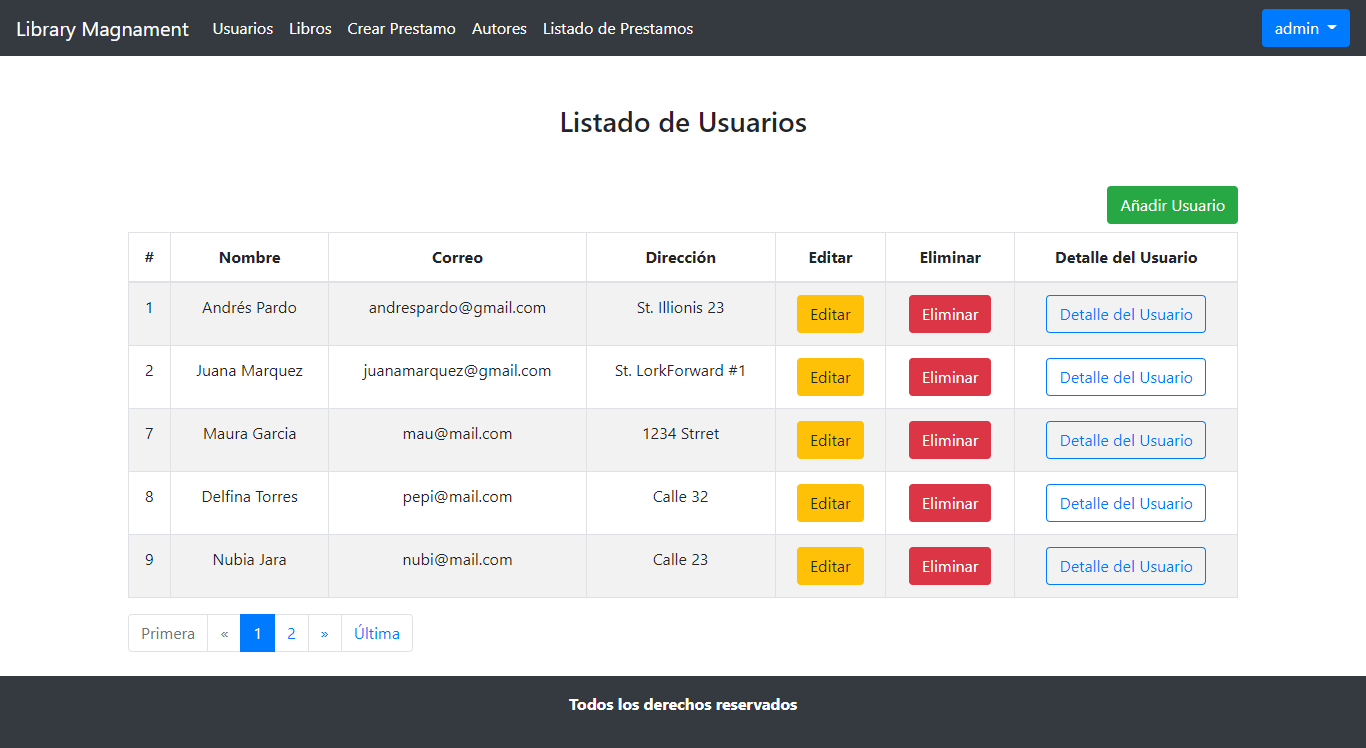Click the address Calle 32
The width and height of the screenshot is (1366, 748).
(680, 497)
